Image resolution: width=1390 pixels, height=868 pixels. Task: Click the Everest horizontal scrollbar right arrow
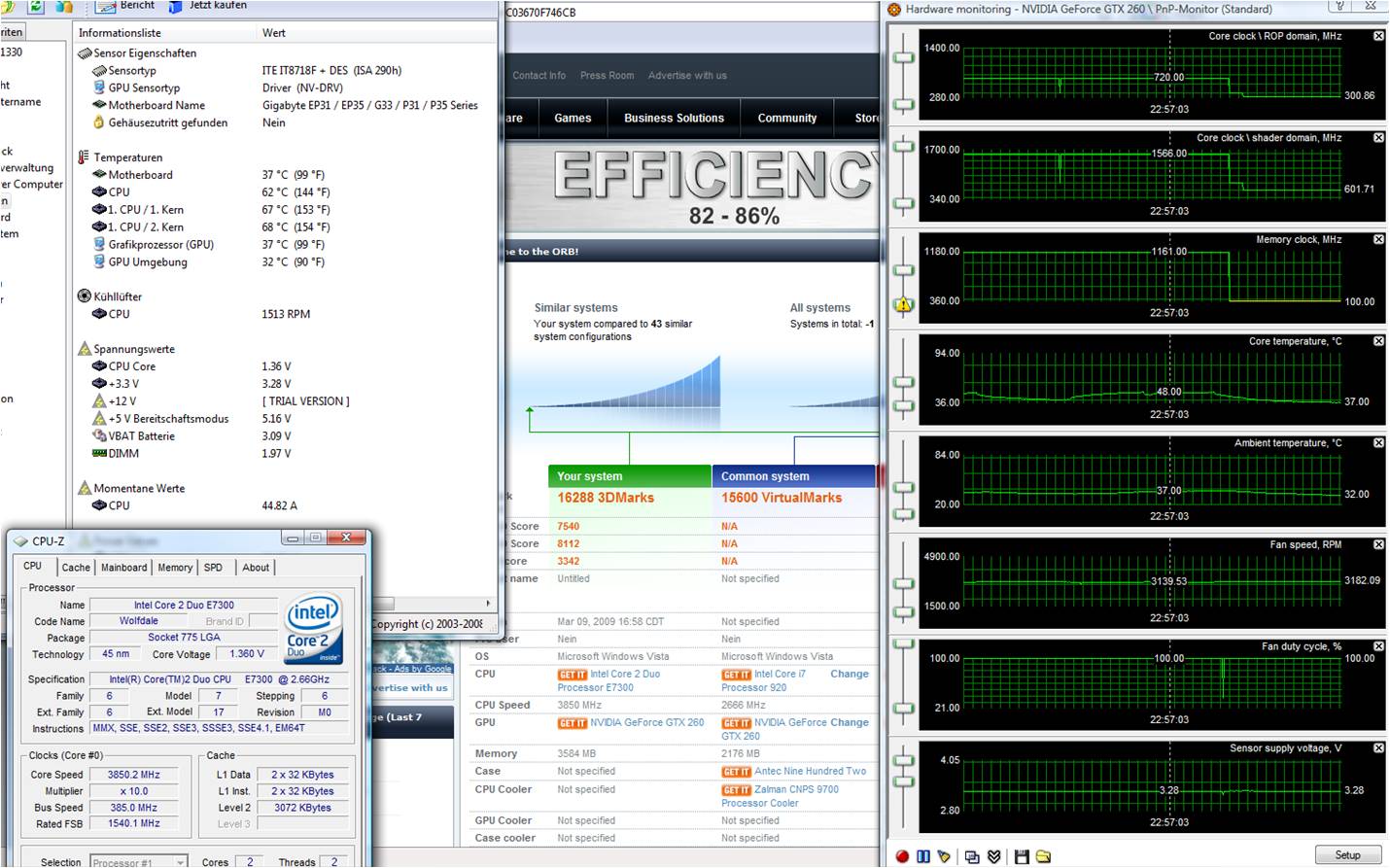pos(488,604)
